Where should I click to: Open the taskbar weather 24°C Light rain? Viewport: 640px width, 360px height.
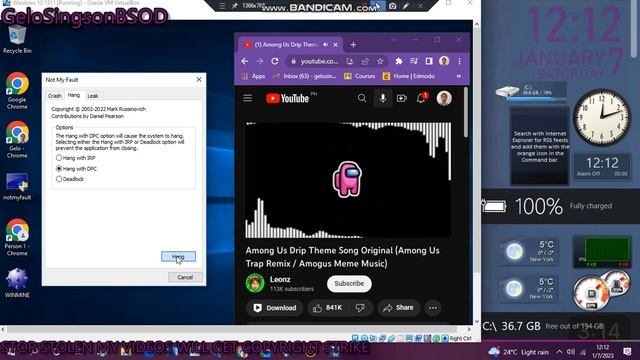click(x=518, y=352)
